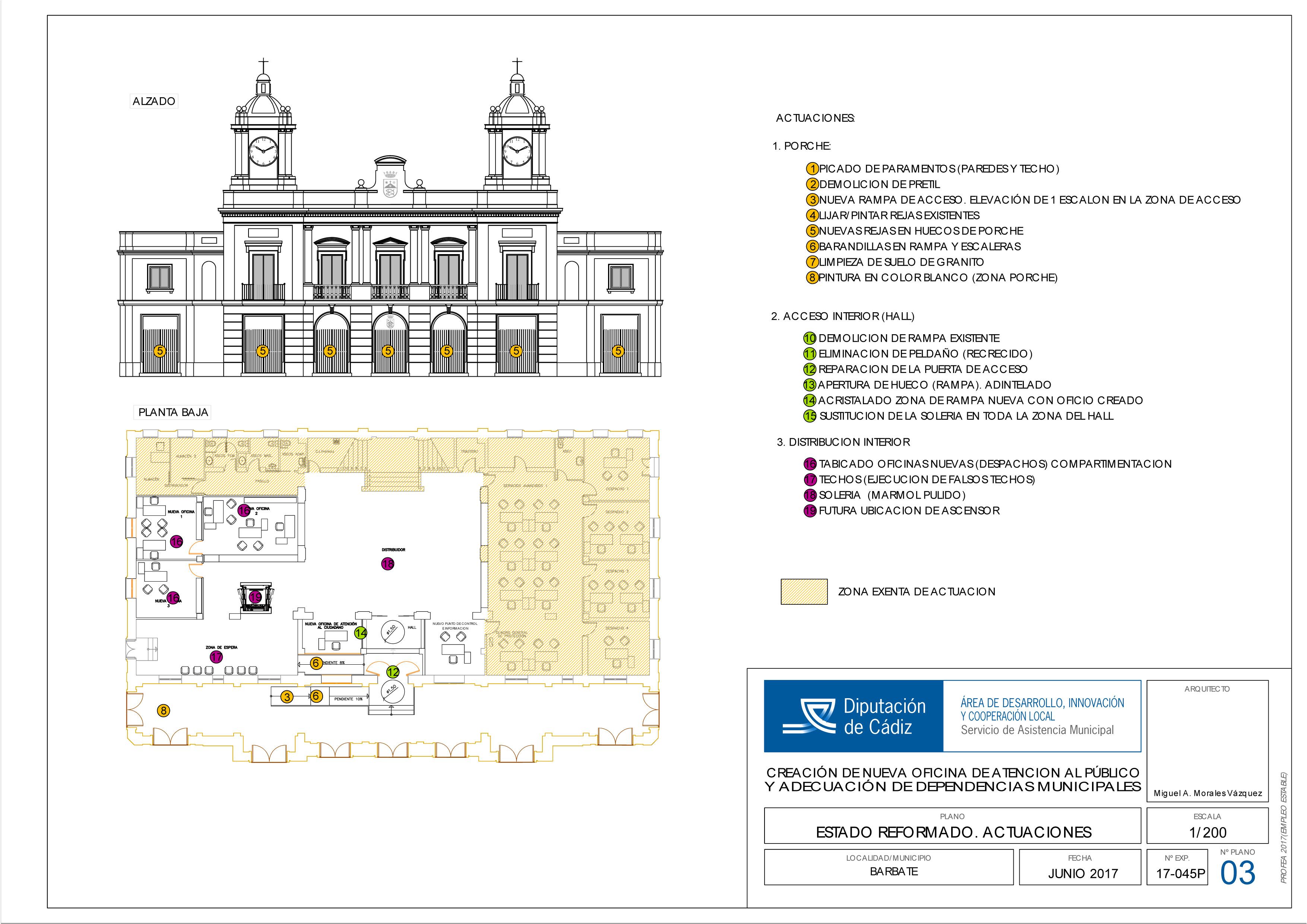Click legend entry Demolicion de Rampa Existente
Viewport: 1307px width, 924px height.
coord(908,338)
